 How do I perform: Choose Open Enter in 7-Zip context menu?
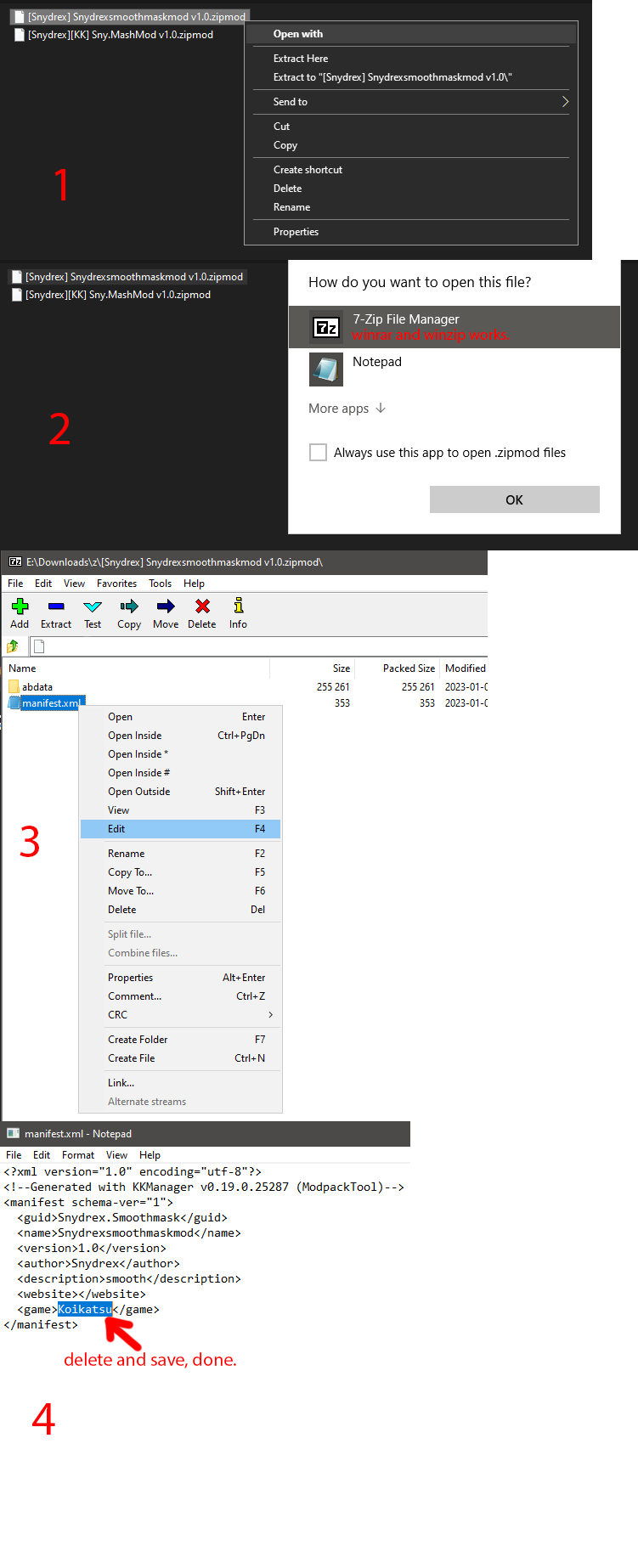pyautogui.click(x=180, y=717)
